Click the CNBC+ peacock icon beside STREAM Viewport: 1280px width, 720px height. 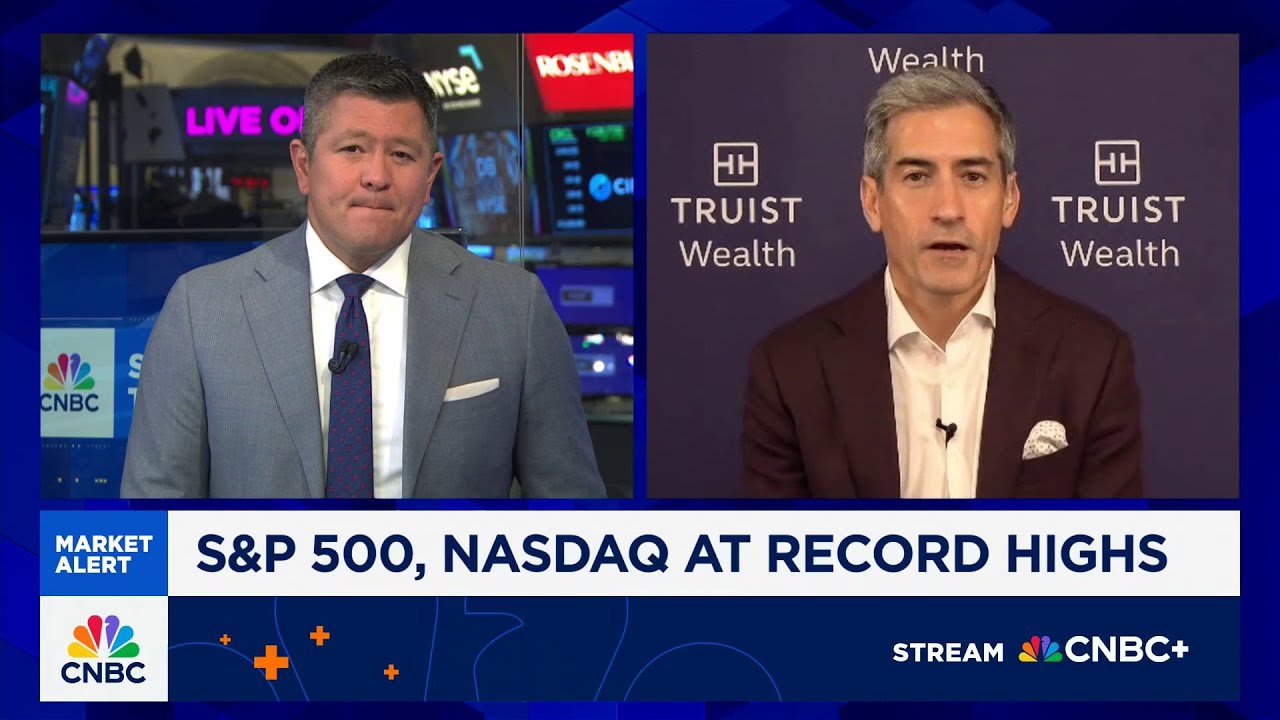tap(1040, 650)
